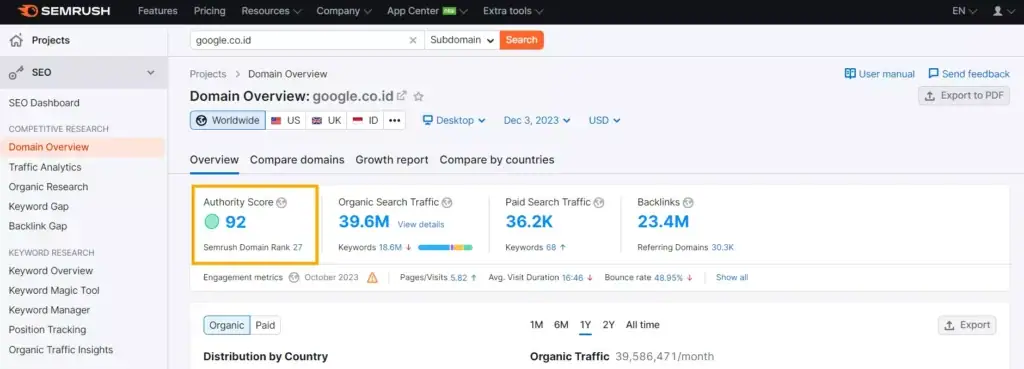1024x369 pixels.
Task: Click View details link
Action: tap(421, 225)
